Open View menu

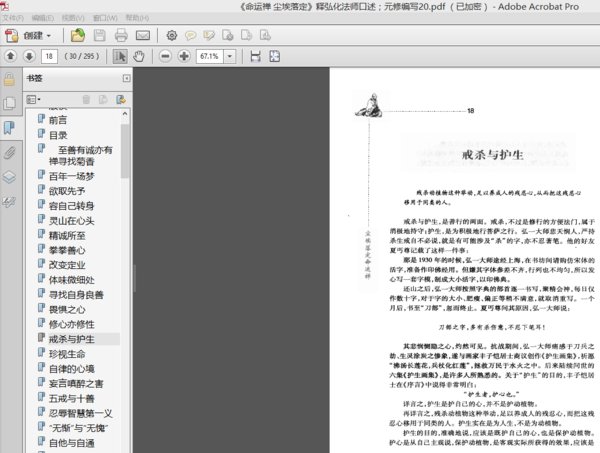[x=73, y=18]
